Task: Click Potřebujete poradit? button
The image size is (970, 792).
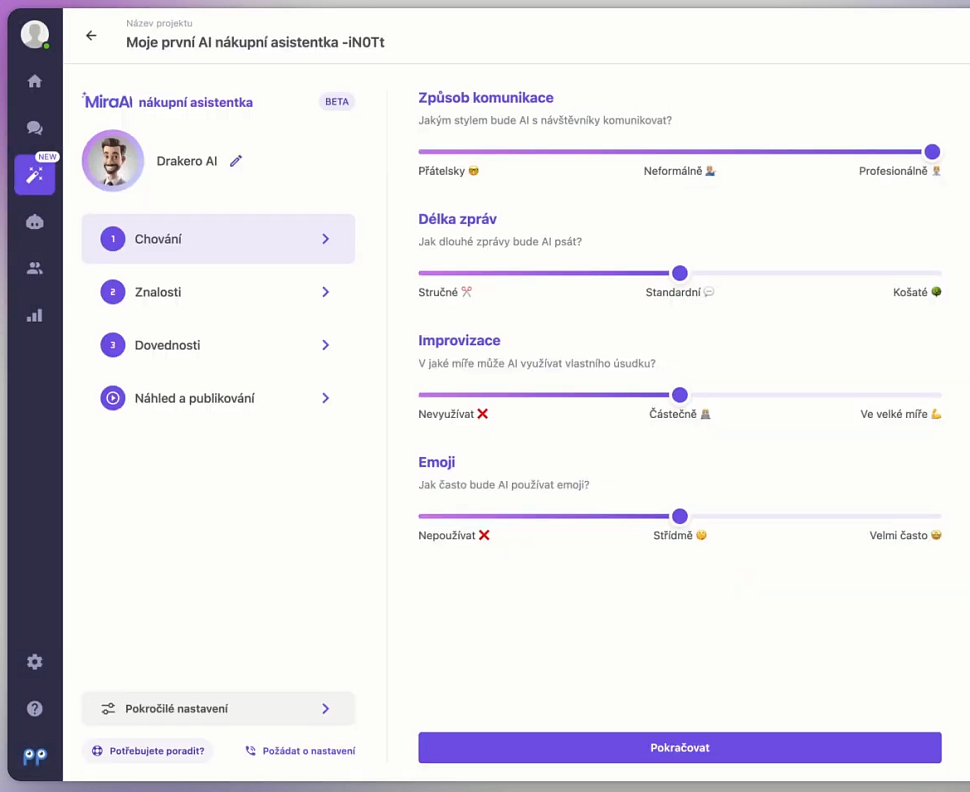Action: pyautogui.click(x=148, y=751)
